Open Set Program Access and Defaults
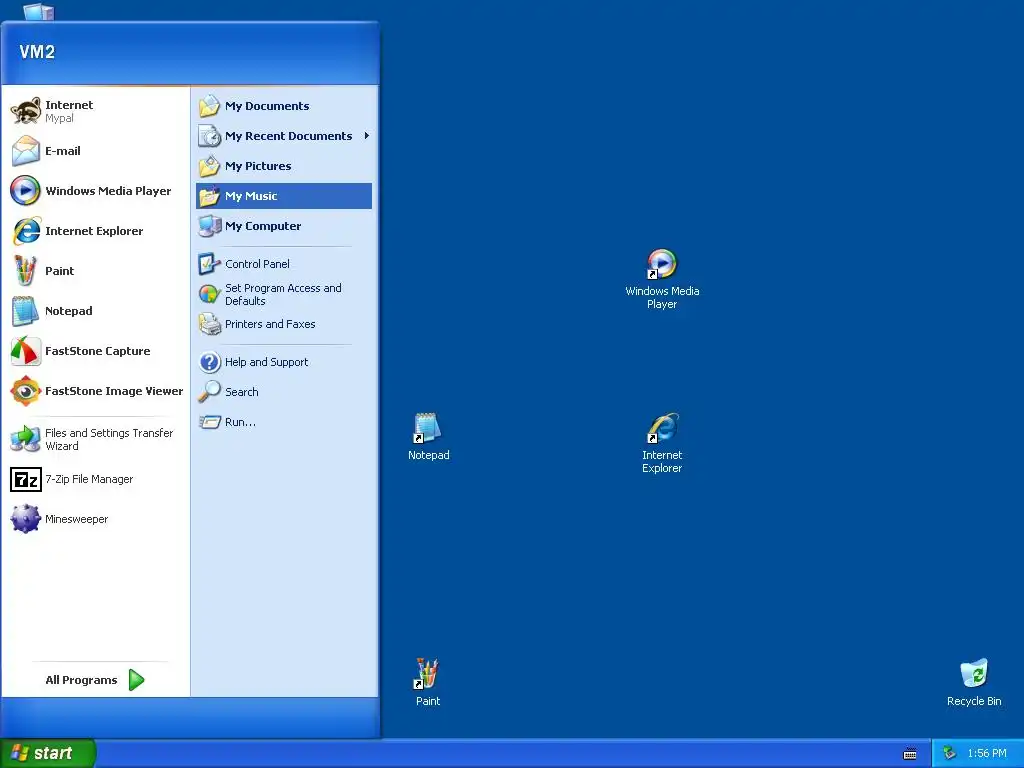Image resolution: width=1024 pixels, height=768 pixels. [x=283, y=295]
